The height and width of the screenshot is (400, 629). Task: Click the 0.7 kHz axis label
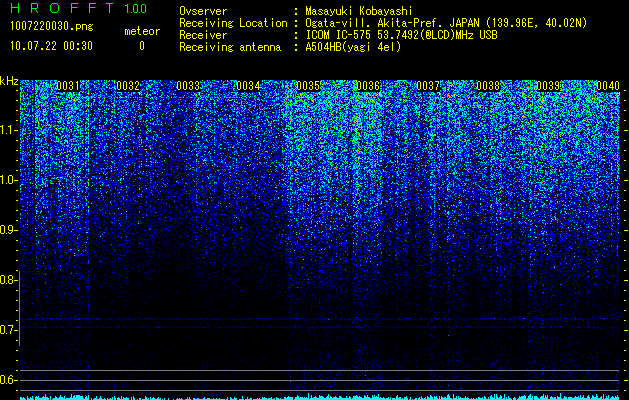pos(8,330)
